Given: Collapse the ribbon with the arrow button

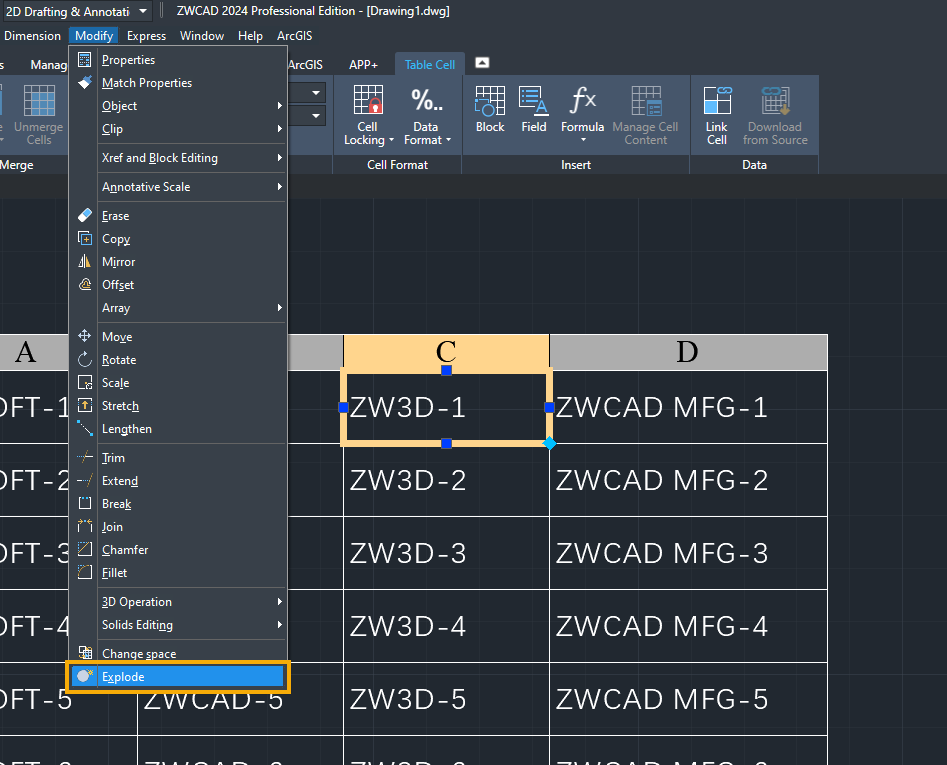Looking at the screenshot, I should [x=482, y=63].
